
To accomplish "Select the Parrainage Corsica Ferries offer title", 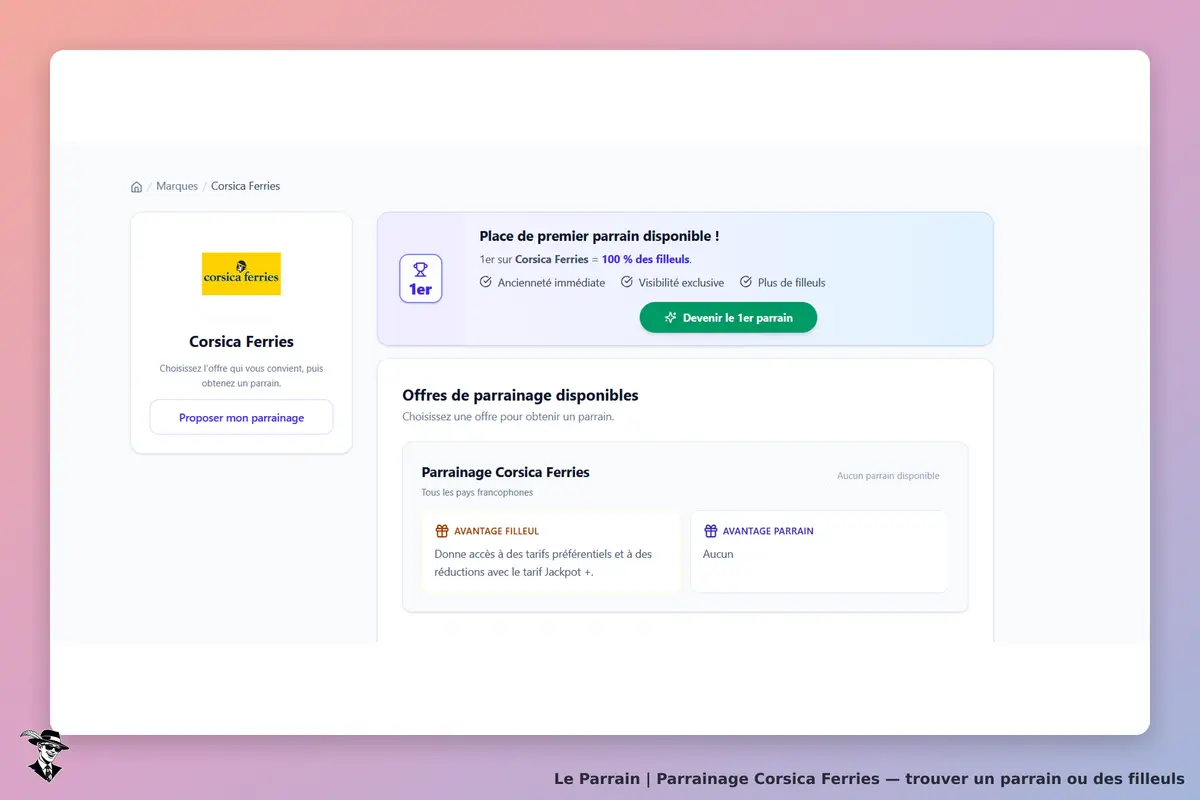I will (506, 472).
